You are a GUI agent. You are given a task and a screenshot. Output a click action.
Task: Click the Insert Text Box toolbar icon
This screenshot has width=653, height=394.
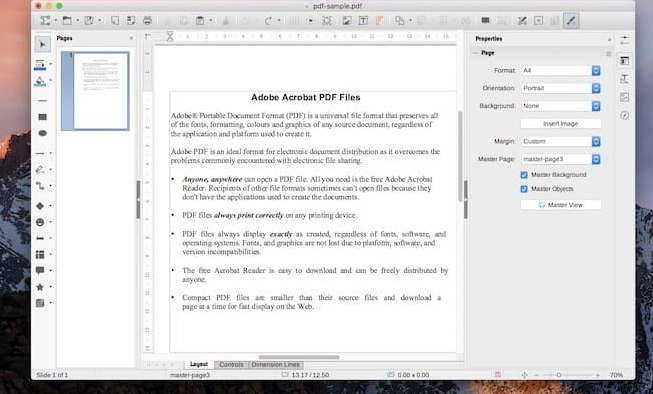pyautogui.click(x=363, y=20)
